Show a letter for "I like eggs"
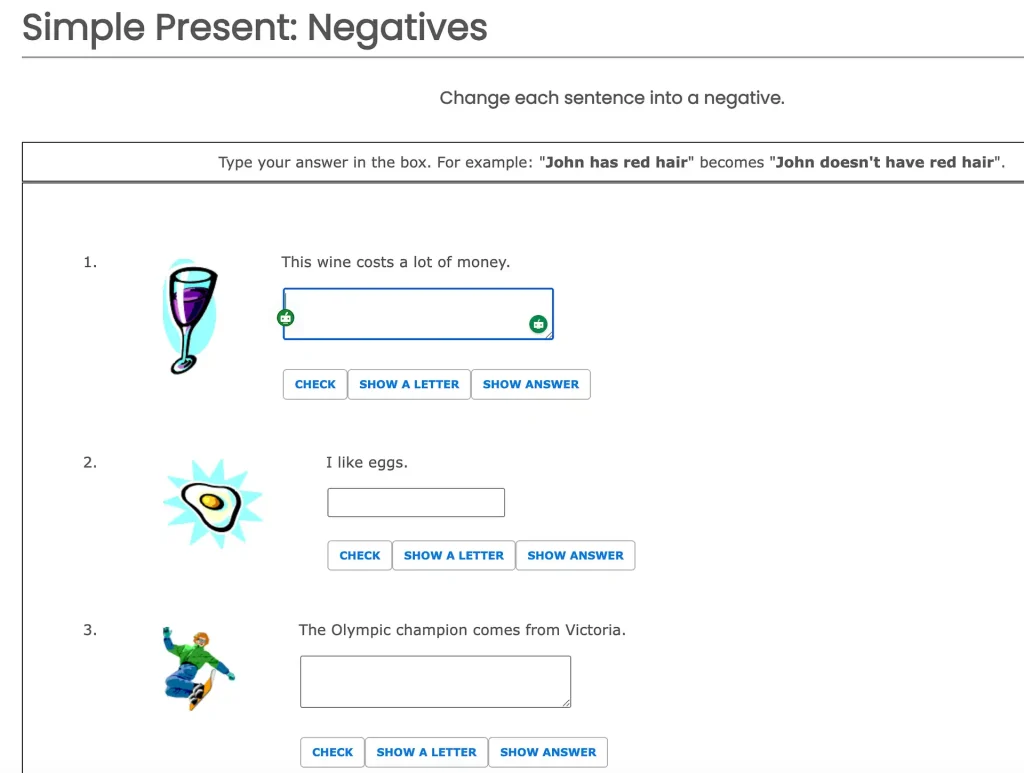Image resolution: width=1024 pixels, height=773 pixels. point(454,555)
